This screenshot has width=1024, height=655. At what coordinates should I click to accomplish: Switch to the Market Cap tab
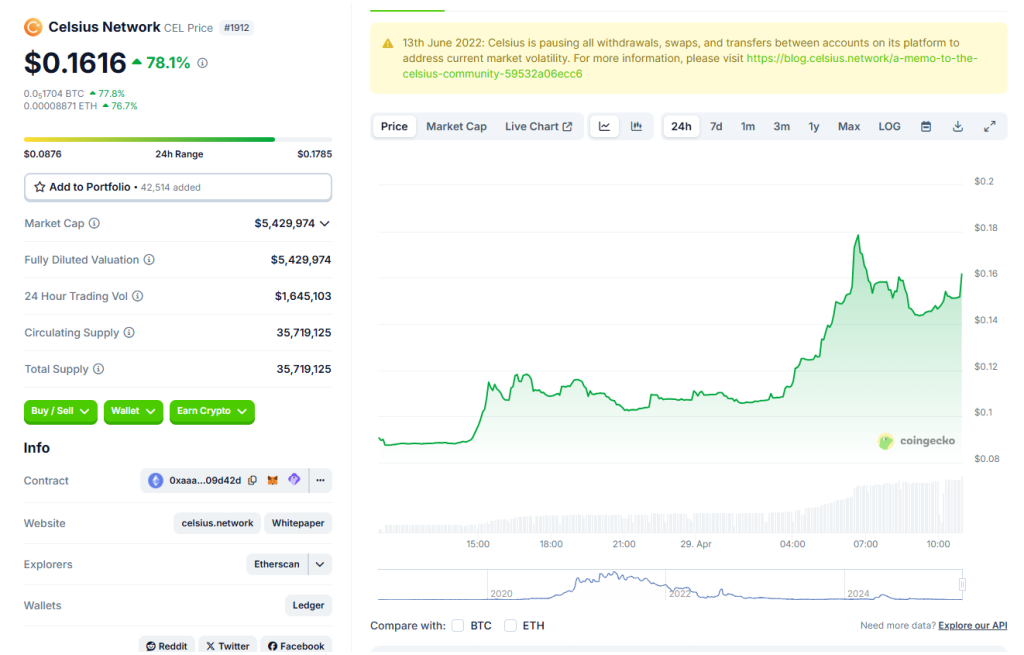[x=456, y=126]
